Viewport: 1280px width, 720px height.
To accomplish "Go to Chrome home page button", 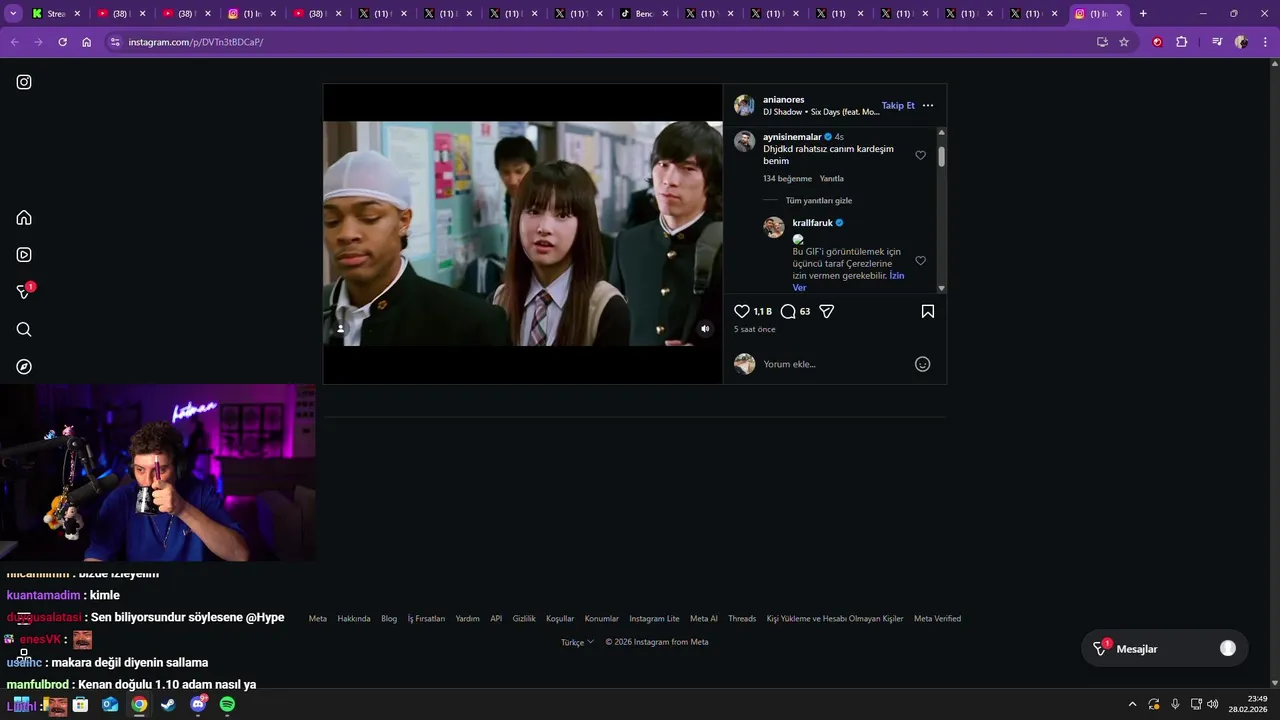I will pyautogui.click(x=87, y=42).
